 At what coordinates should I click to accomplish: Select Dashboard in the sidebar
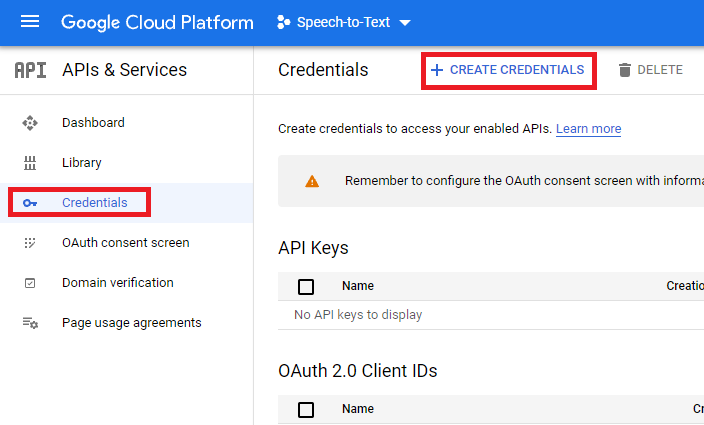click(93, 123)
